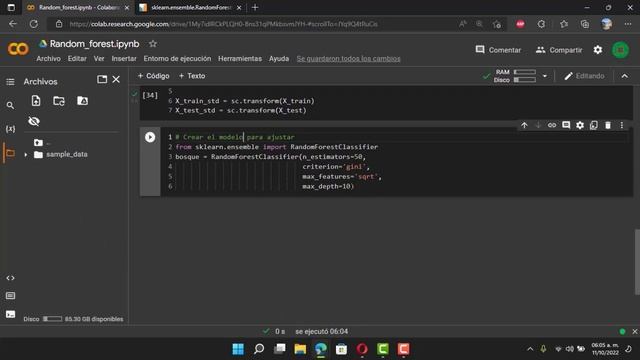Click the Compartir button
The width and height of the screenshot is (640, 360).
click(559, 50)
